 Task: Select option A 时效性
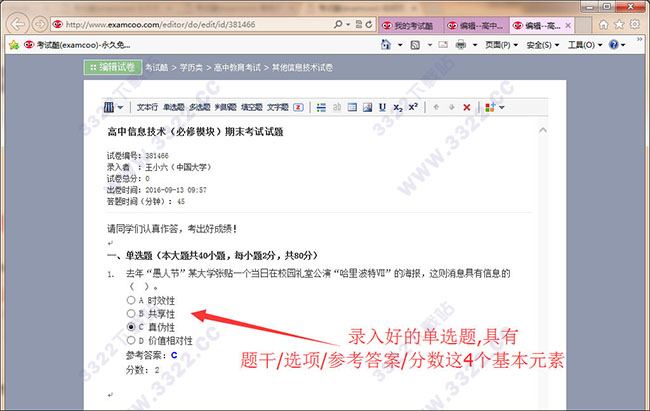click(131, 300)
